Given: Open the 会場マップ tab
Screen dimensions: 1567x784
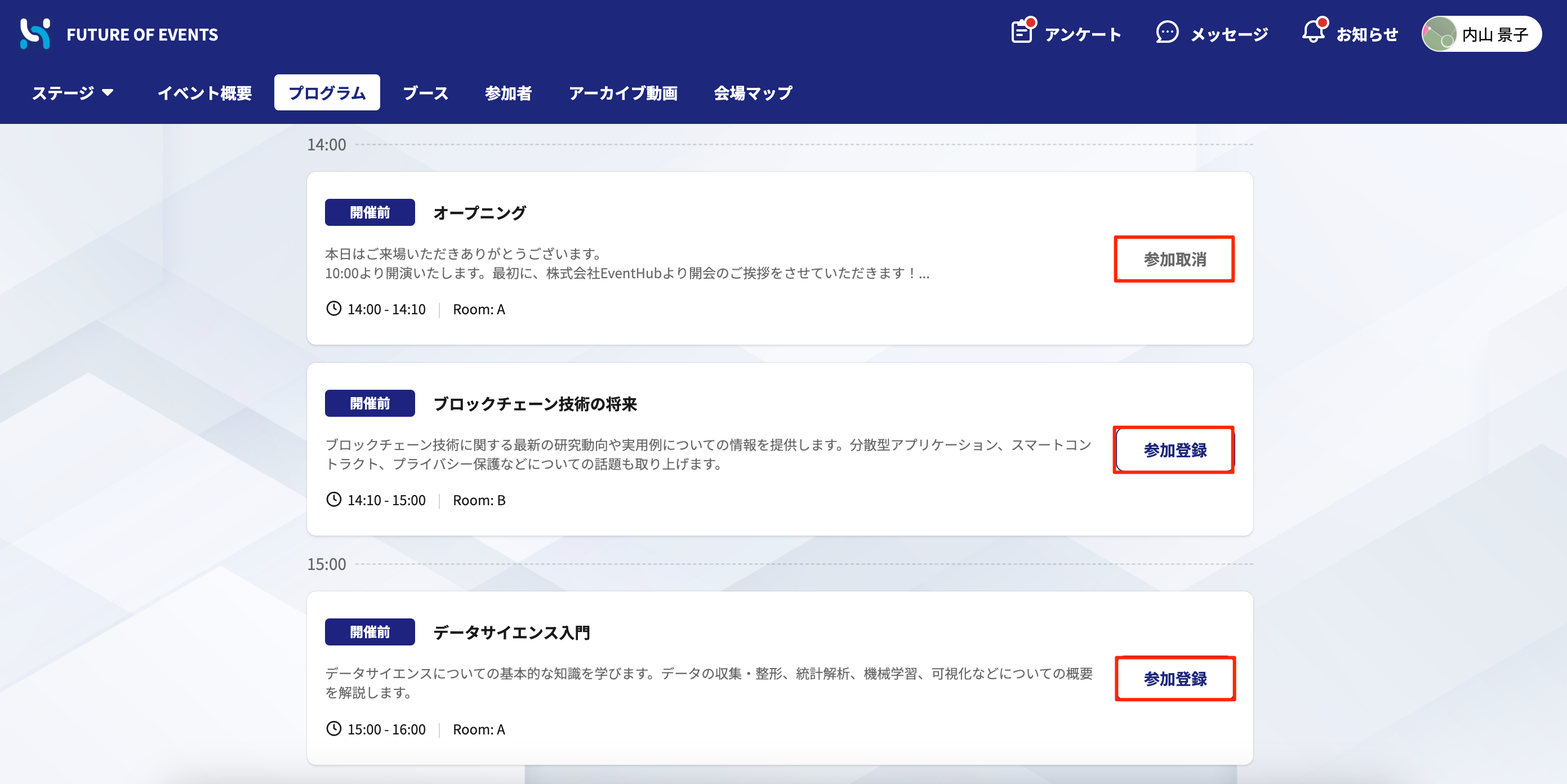Looking at the screenshot, I should click(753, 92).
